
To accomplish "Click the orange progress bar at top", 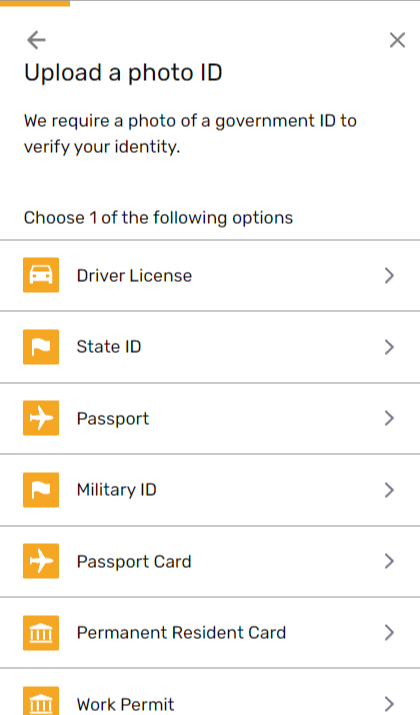I will tap(35, 3).
